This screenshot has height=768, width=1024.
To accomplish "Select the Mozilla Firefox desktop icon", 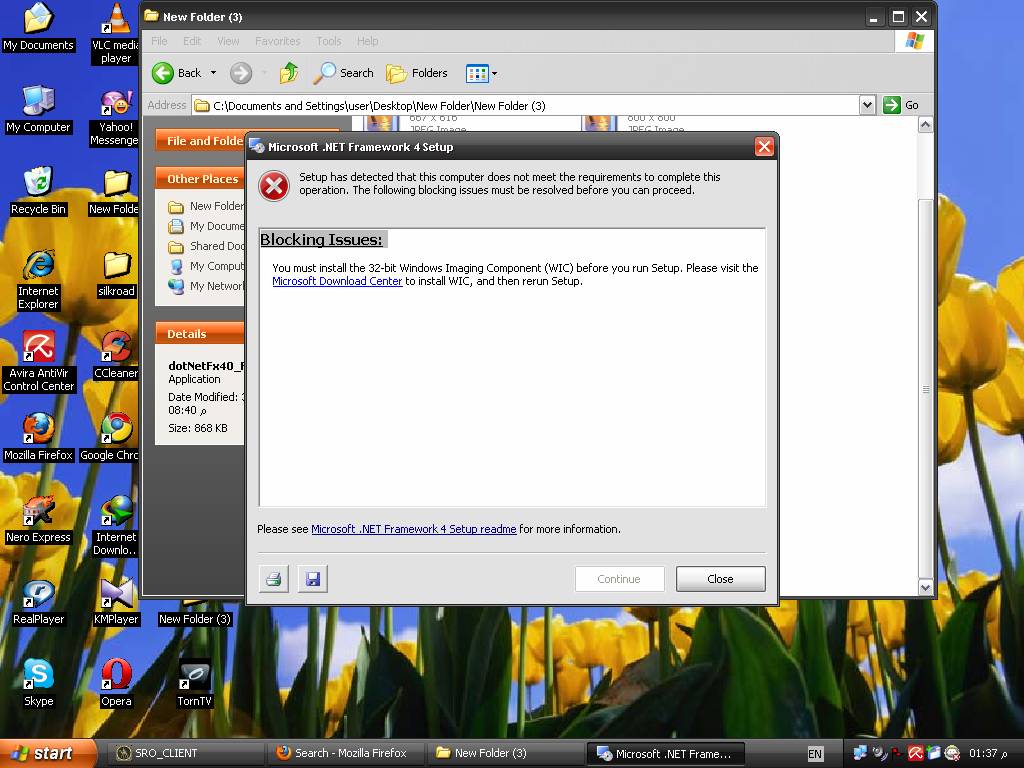I will pyautogui.click(x=39, y=437).
